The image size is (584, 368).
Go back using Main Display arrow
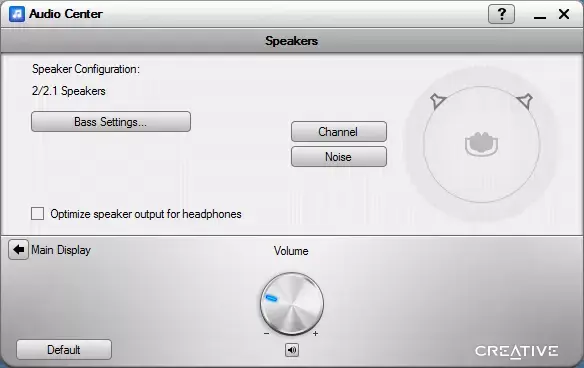18,250
